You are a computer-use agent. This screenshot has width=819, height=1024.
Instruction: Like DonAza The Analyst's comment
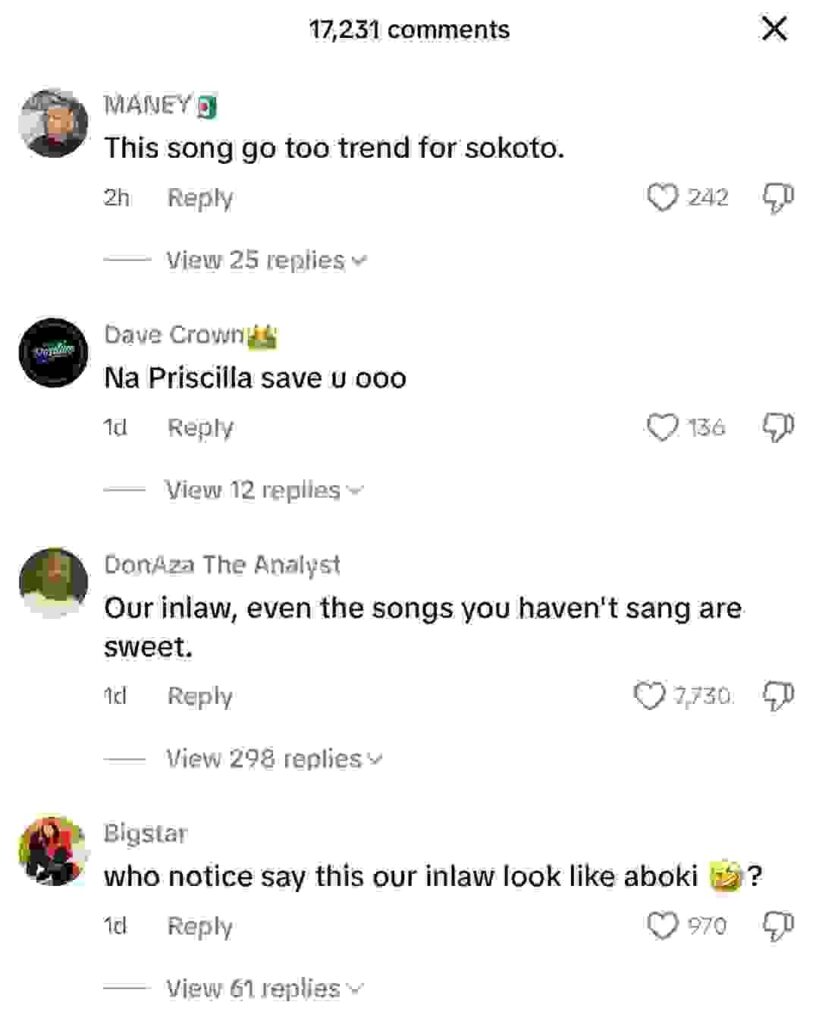(651, 696)
